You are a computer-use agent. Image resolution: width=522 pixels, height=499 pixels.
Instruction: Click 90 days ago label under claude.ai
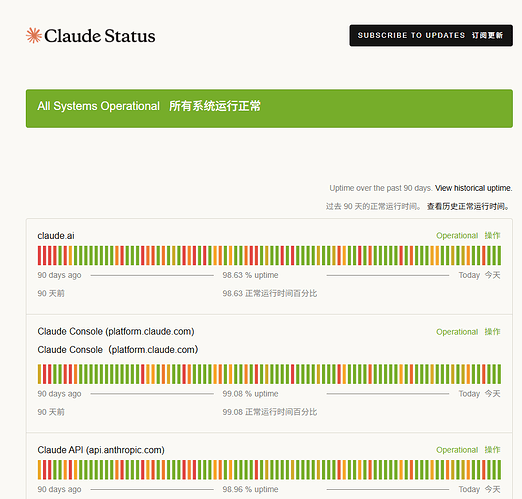(59, 275)
